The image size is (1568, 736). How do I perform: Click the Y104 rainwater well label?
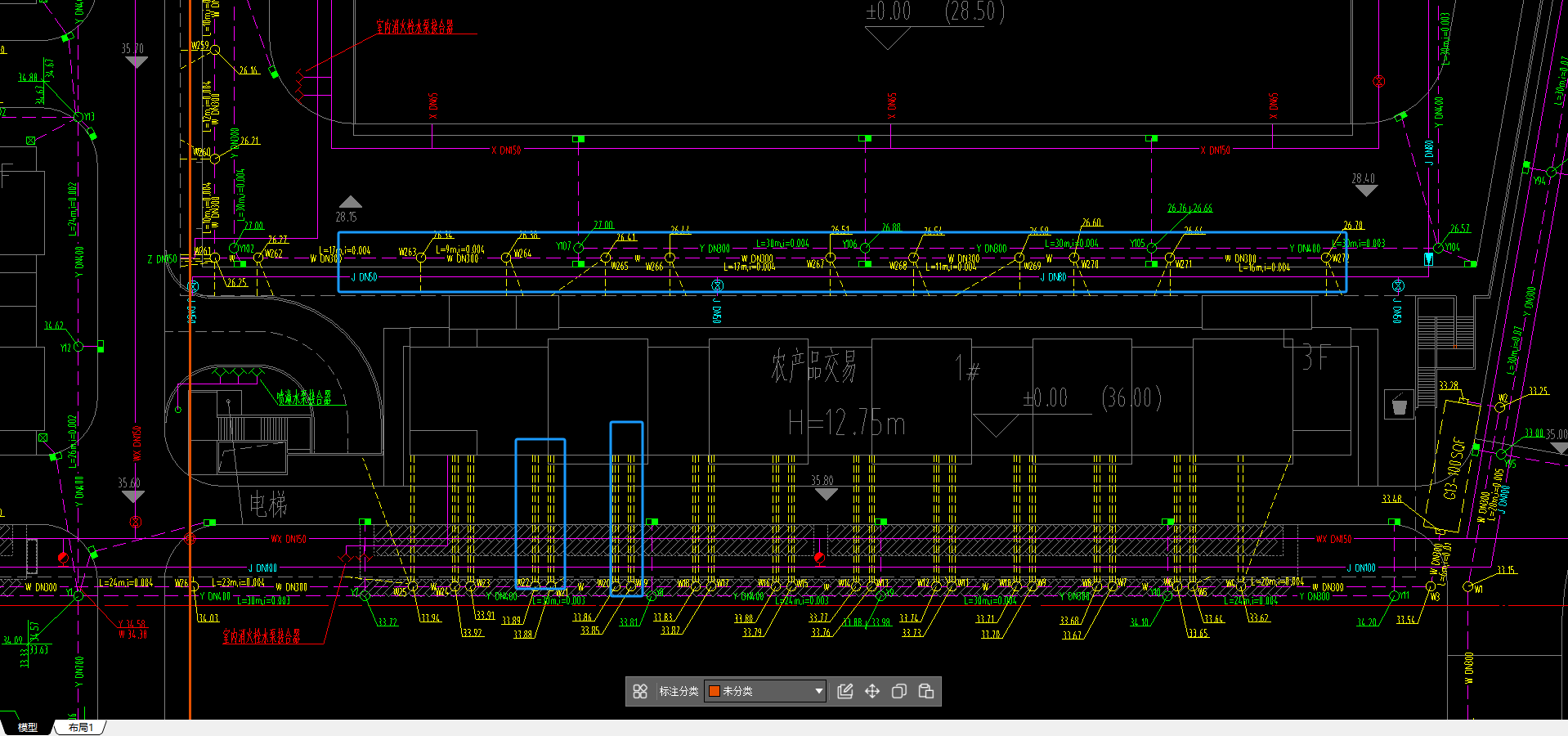1452,247
